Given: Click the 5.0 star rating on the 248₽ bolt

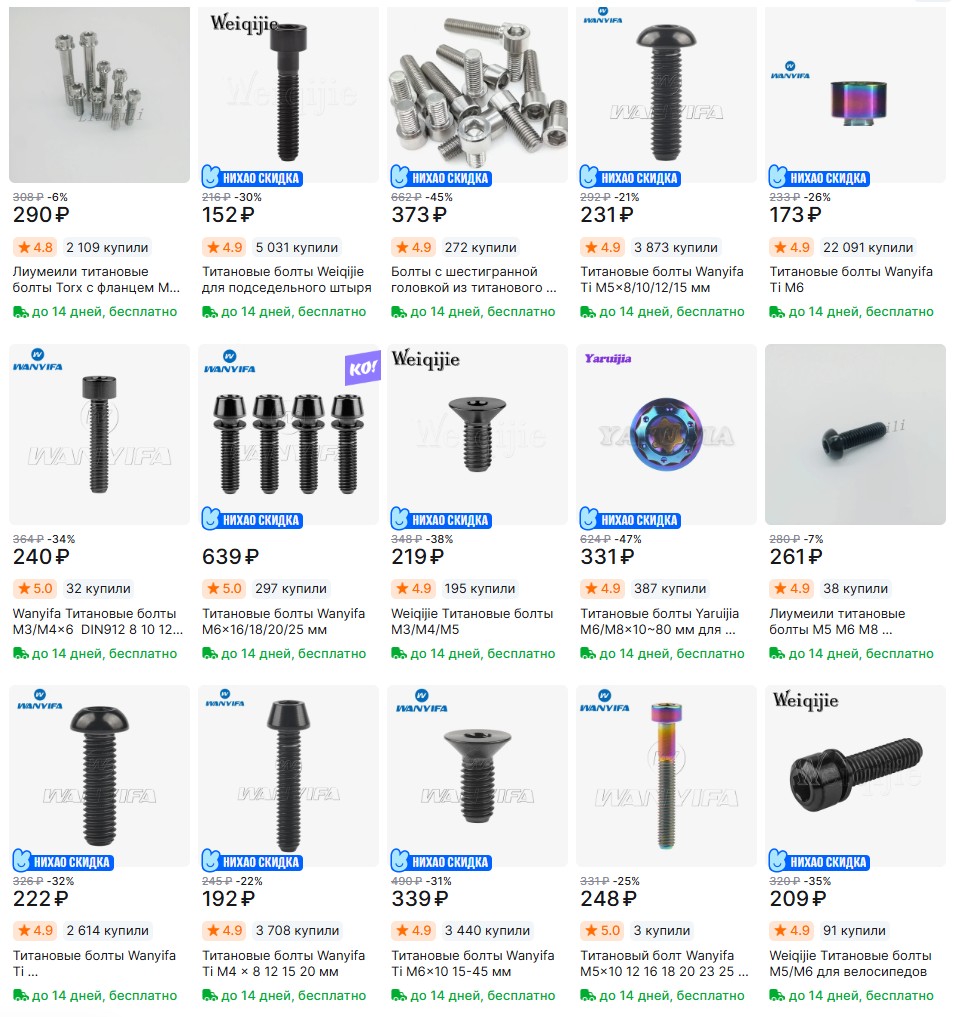Looking at the screenshot, I should (603, 930).
